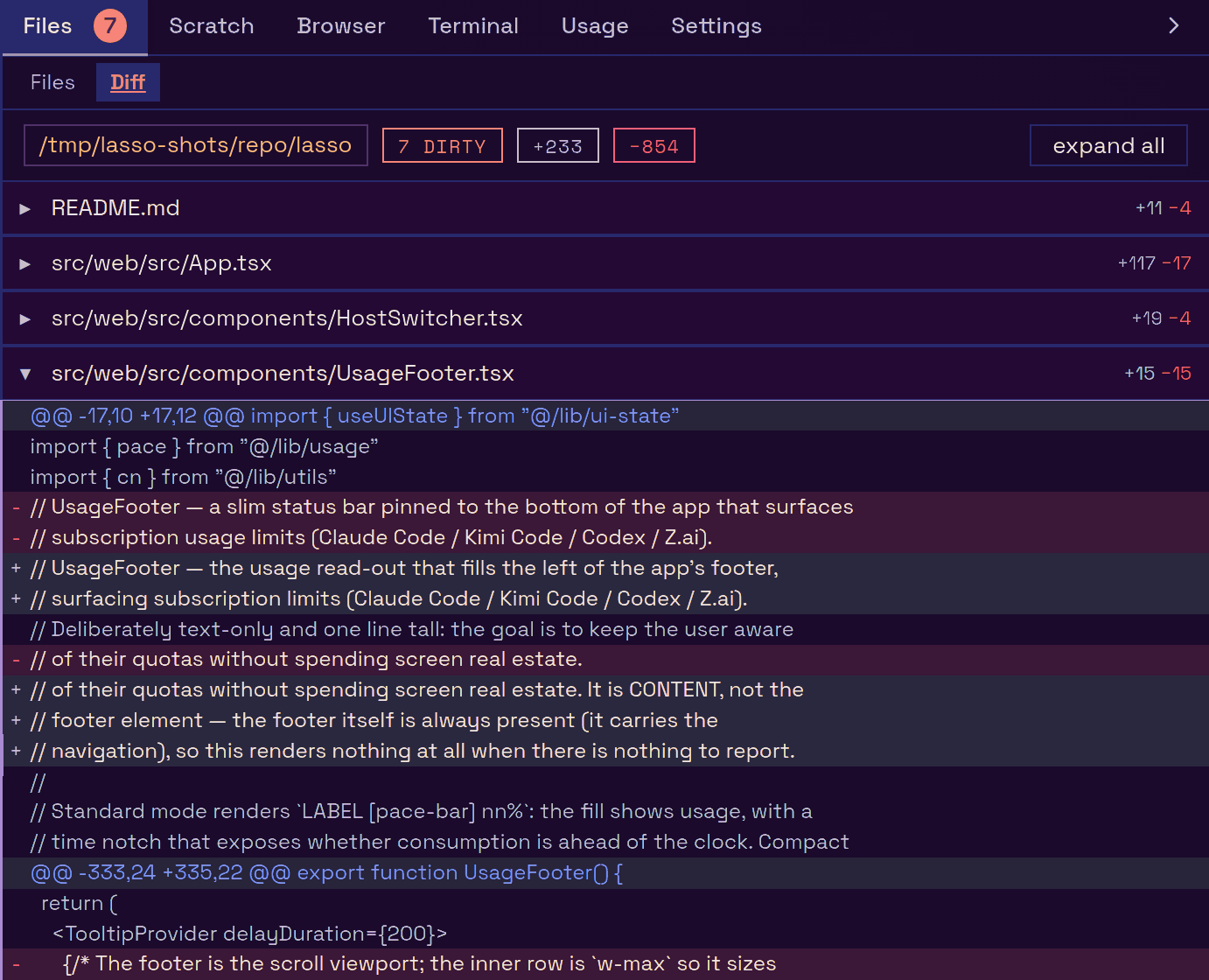Click the +11 -4 stats on README row
The width and height of the screenshot is (1209, 980).
click(1163, 208)
